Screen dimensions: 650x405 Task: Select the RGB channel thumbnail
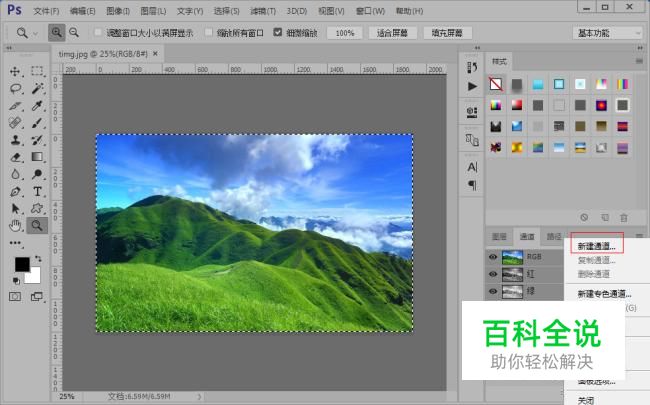(x=512, y=257)
